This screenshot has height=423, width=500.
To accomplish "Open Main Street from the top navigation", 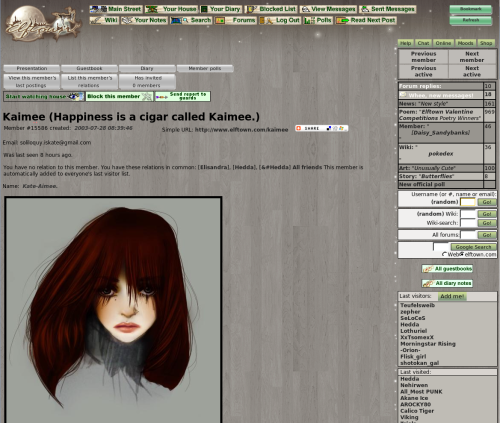I will [116, 9].
